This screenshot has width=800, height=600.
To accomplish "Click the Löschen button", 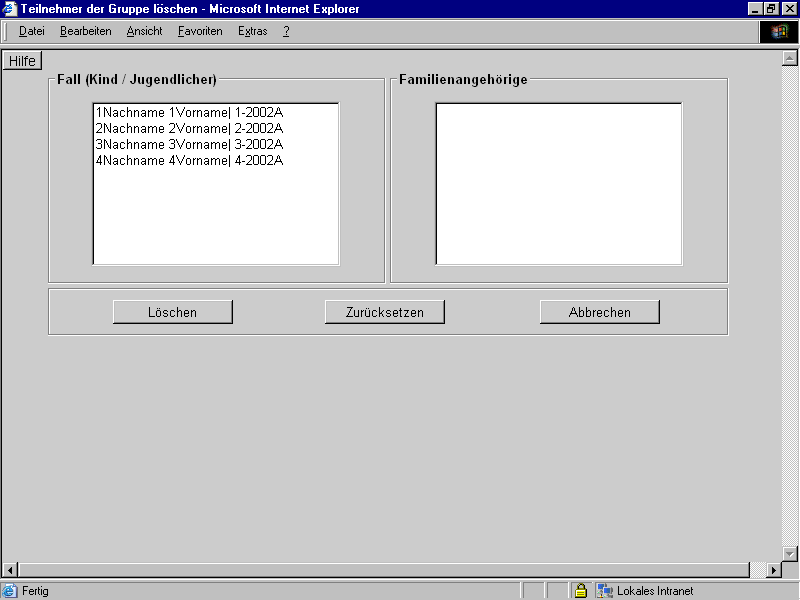I will 172,312.
